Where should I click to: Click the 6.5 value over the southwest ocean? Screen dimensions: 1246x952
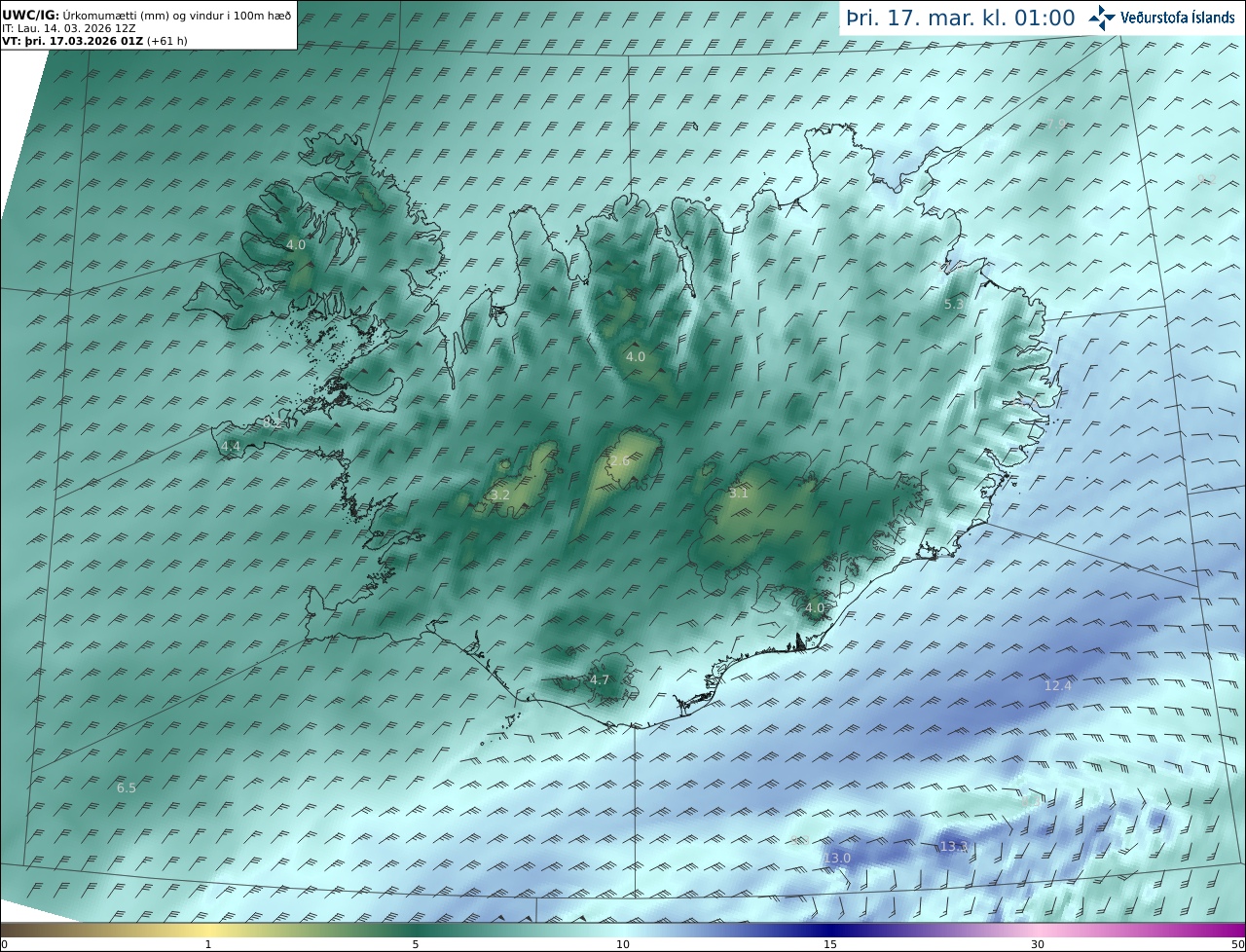pyautogui.click(x=127, y=787)
